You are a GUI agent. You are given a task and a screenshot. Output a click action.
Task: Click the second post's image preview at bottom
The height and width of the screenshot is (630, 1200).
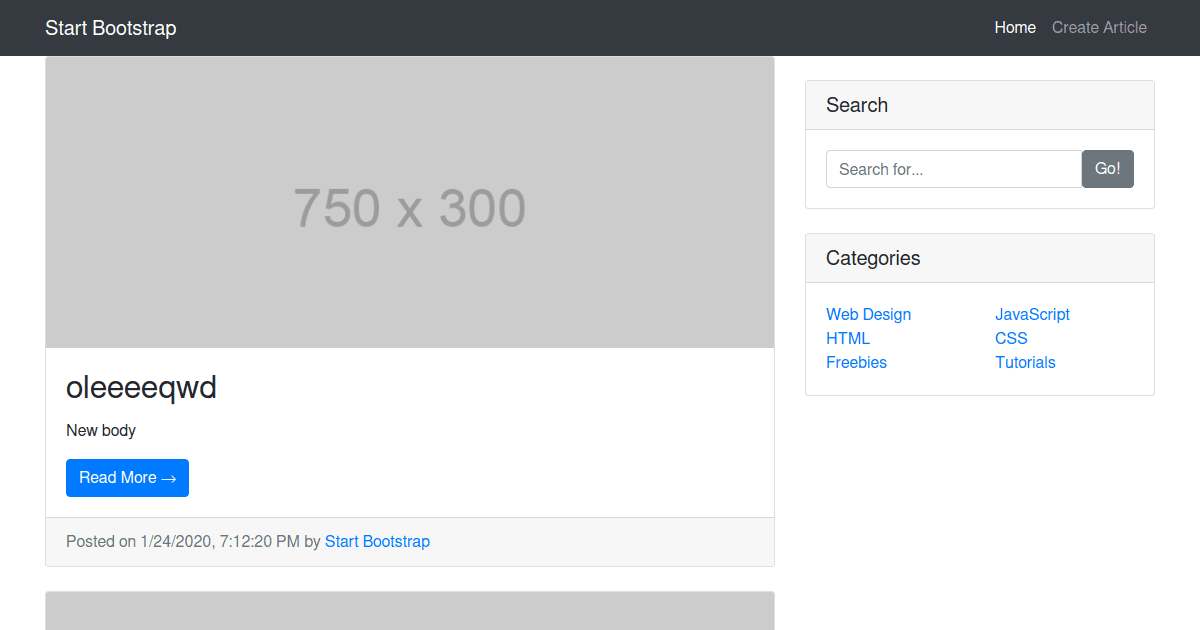(x=410, y=610)
